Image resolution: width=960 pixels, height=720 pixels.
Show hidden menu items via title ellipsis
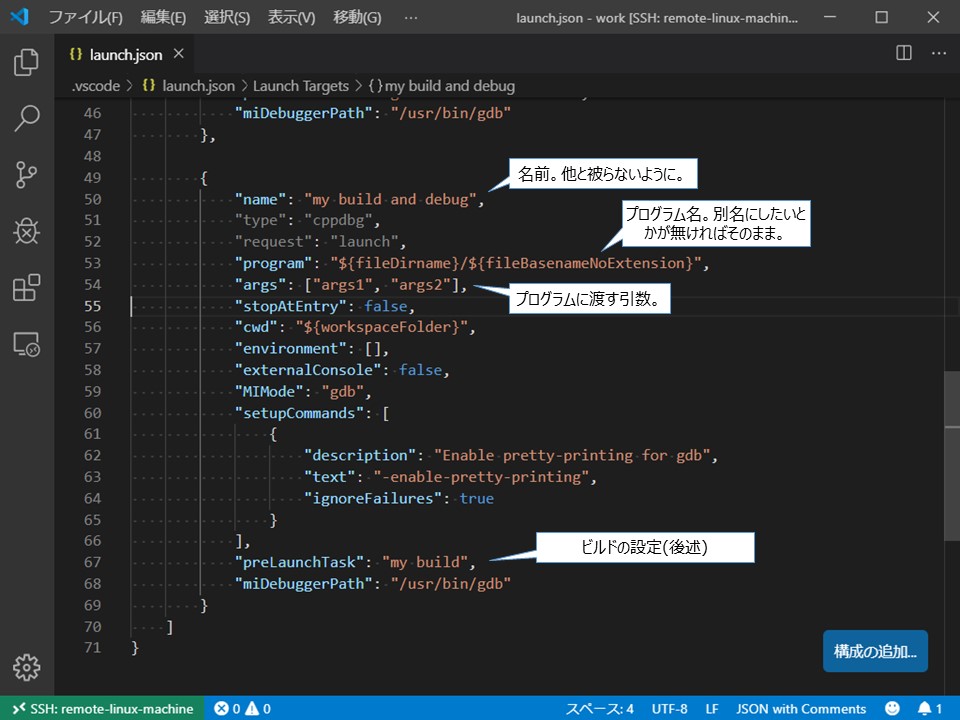coord(411,18)
